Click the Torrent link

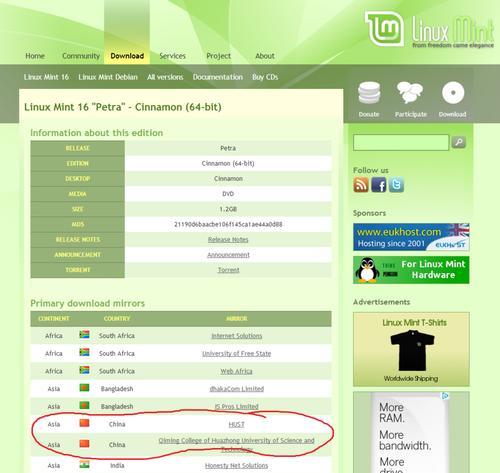(x=228, y=270)
